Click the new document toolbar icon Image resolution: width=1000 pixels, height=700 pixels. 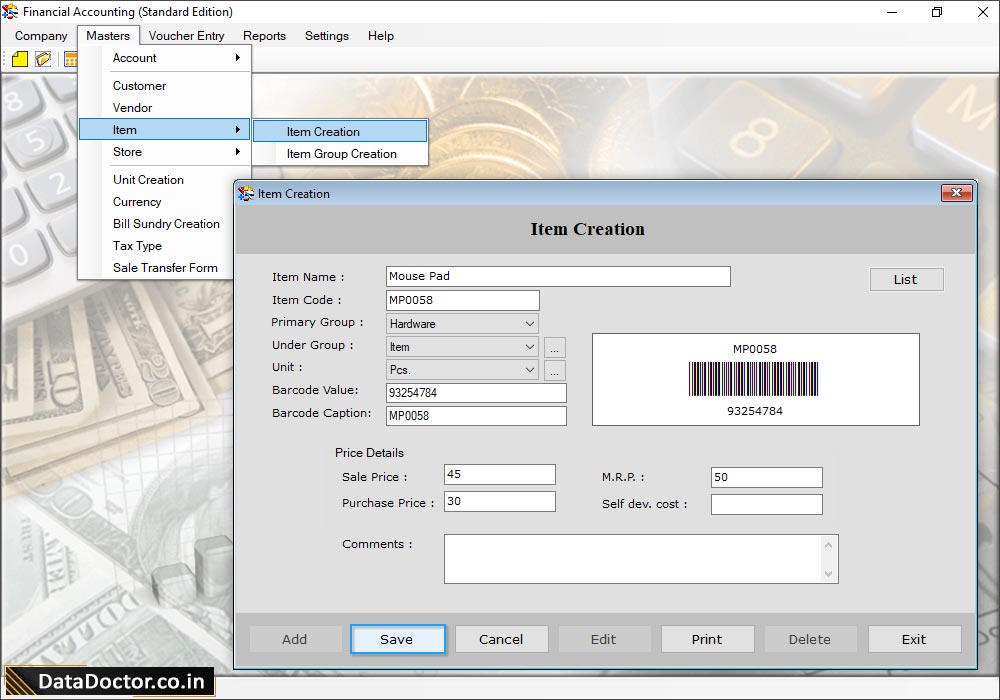[18, 59]
